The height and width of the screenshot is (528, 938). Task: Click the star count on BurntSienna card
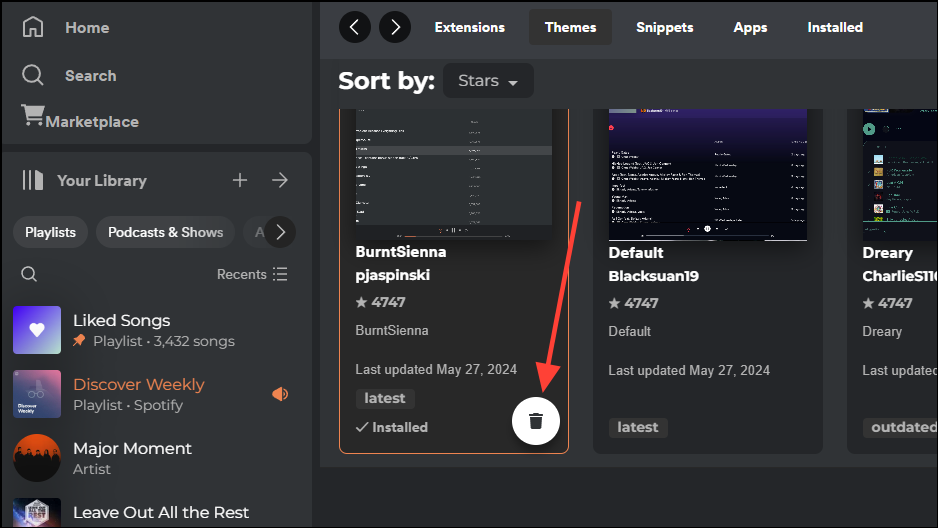coord(380,303)
